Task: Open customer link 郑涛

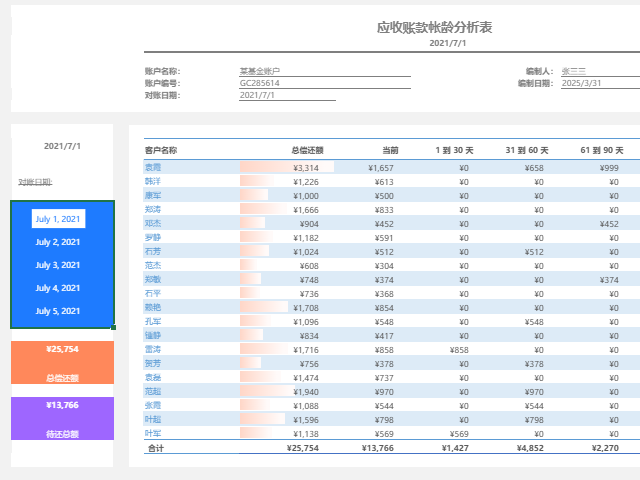Action: (x=153, y=209)
